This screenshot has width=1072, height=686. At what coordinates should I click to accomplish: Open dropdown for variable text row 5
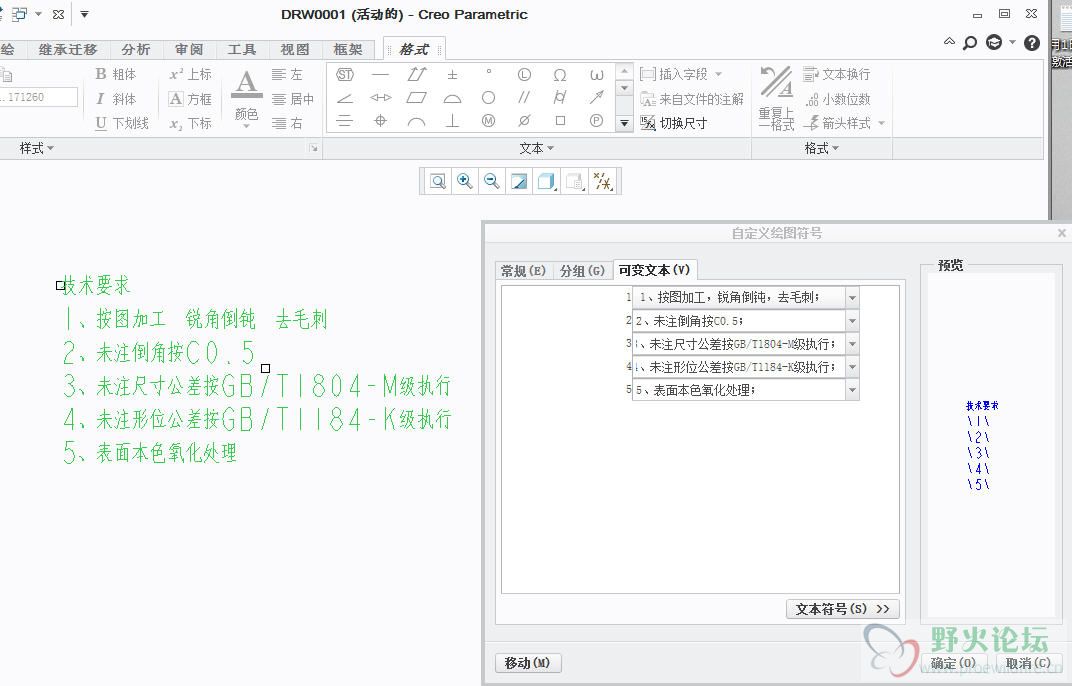tap(852, 391)
